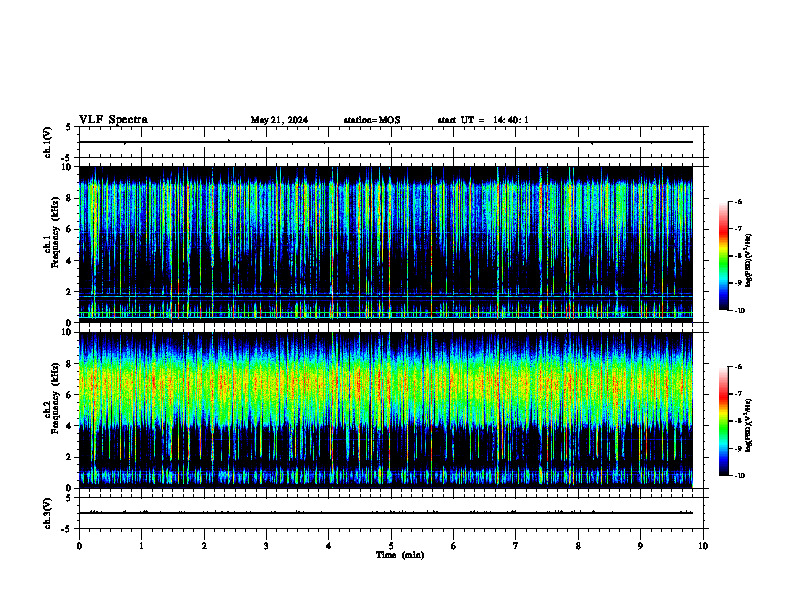Click the "10" minute tick on the time axis
This screenshot has width=792, height=612.
(703, 546)
